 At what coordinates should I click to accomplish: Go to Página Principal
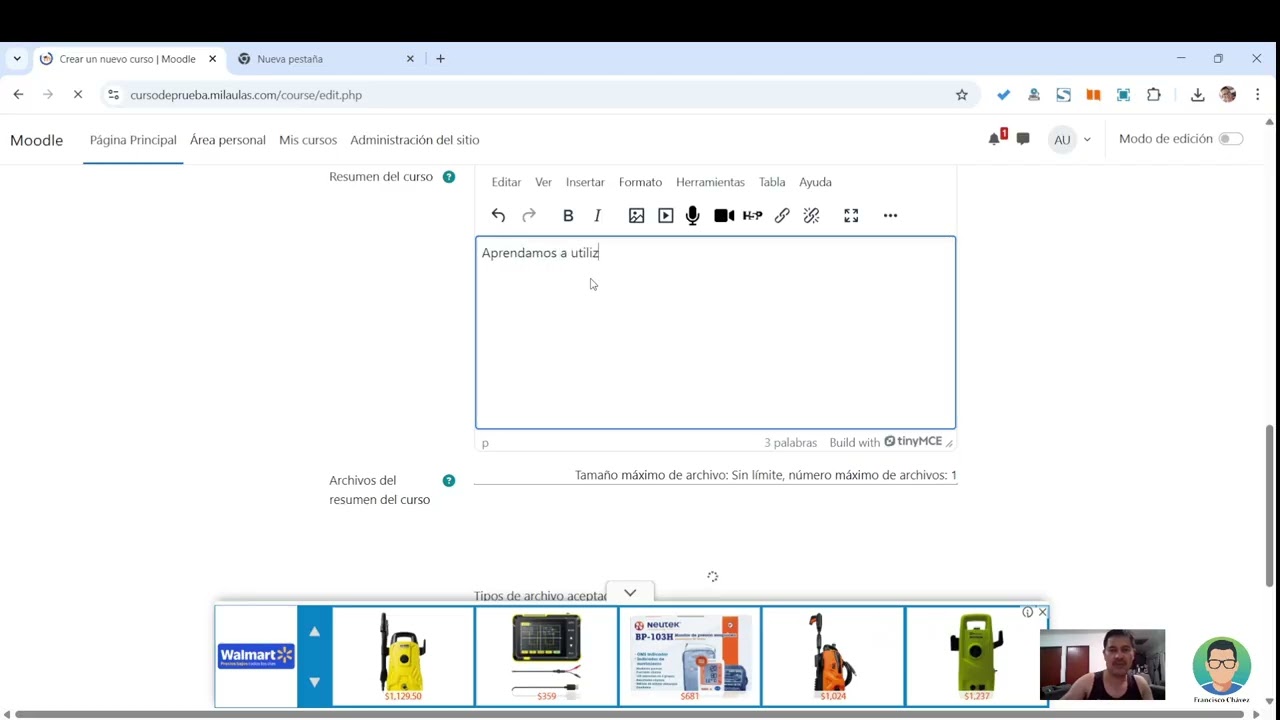pos(133,140)
